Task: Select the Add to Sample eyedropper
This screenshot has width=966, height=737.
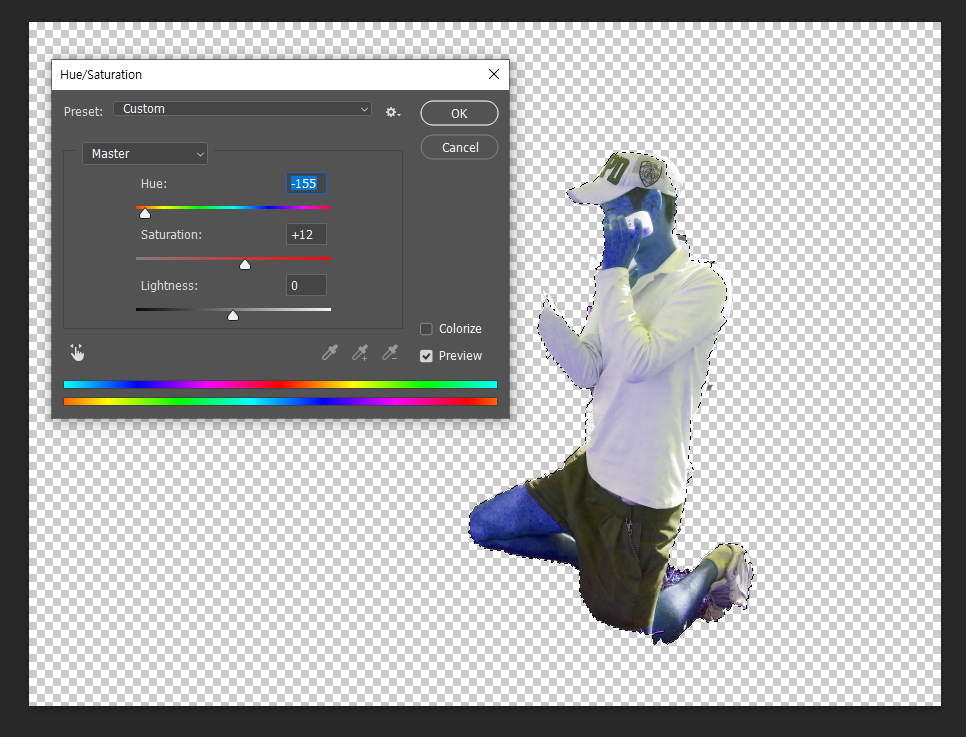Action: tap(360, 352)
